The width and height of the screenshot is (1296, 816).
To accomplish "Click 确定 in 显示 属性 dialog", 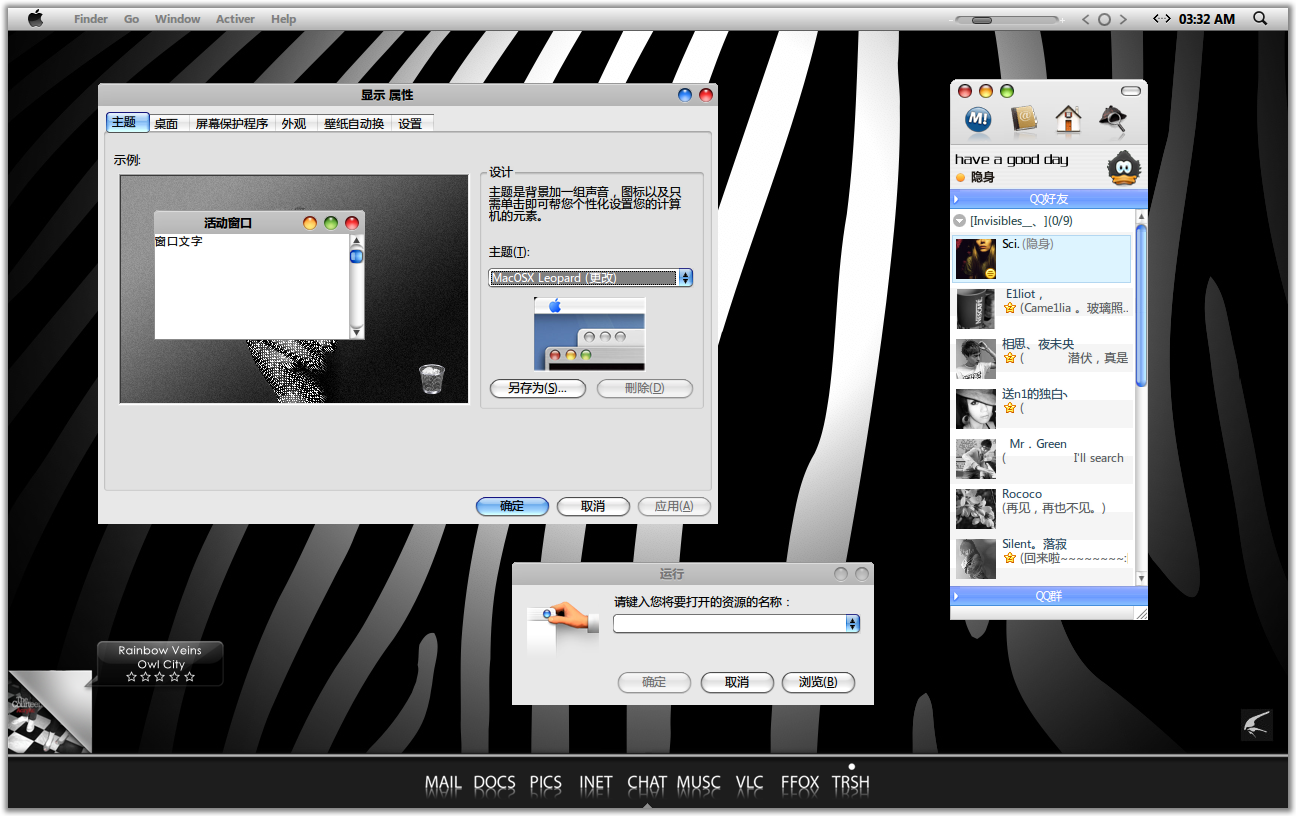I will (x=512, y=506).
